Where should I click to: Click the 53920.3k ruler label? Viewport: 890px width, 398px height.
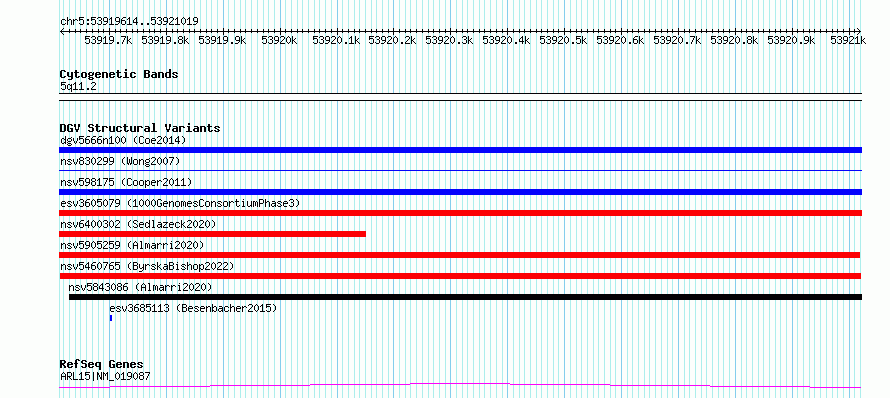tap(450, 40)
